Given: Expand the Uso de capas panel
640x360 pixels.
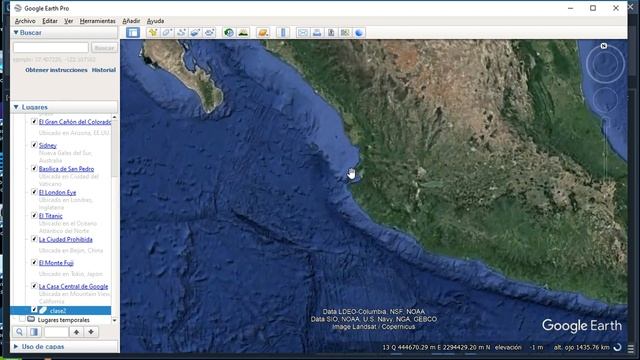Looking at the screenshot, I should [16, 347].
